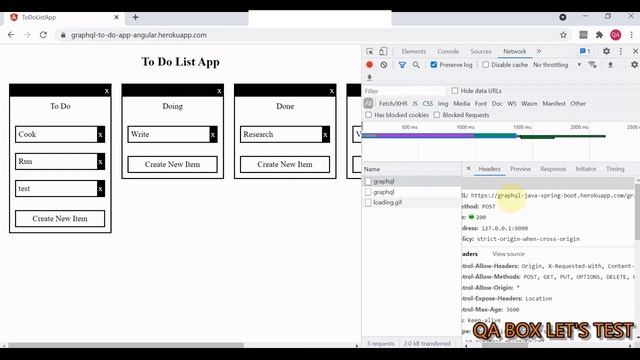Activate the DevTools inspect element picker
Viewport: 640px width, 360px height.
[369, 51]
